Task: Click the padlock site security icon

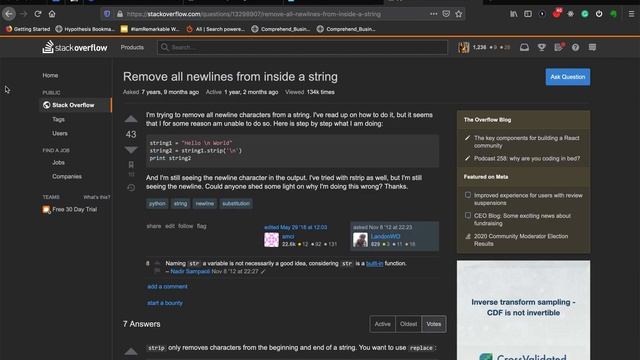Action: (120, 14)
